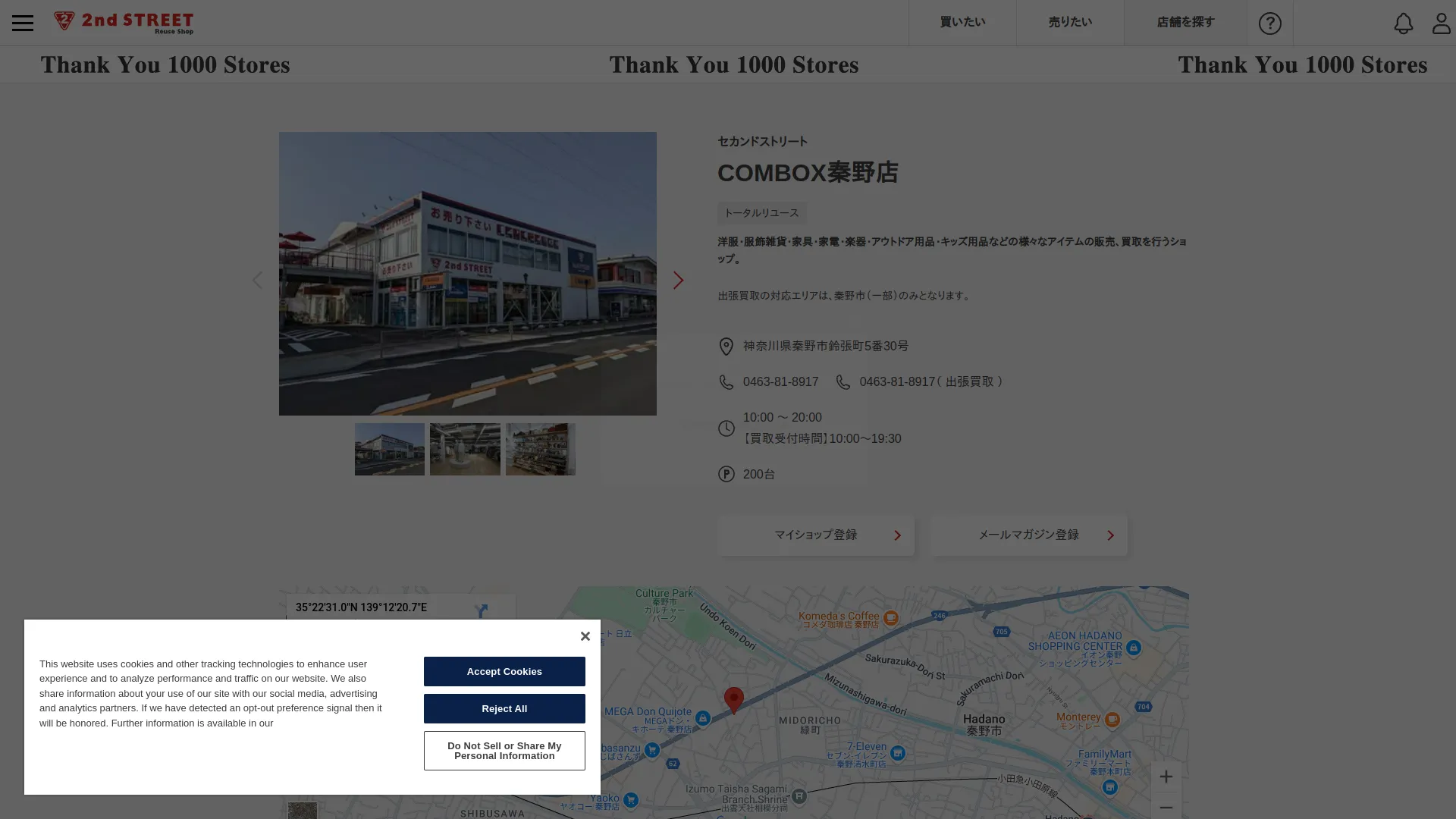Show previous store photo arrow
This screenshot has width=1456, height=819.
coord(258,280)
